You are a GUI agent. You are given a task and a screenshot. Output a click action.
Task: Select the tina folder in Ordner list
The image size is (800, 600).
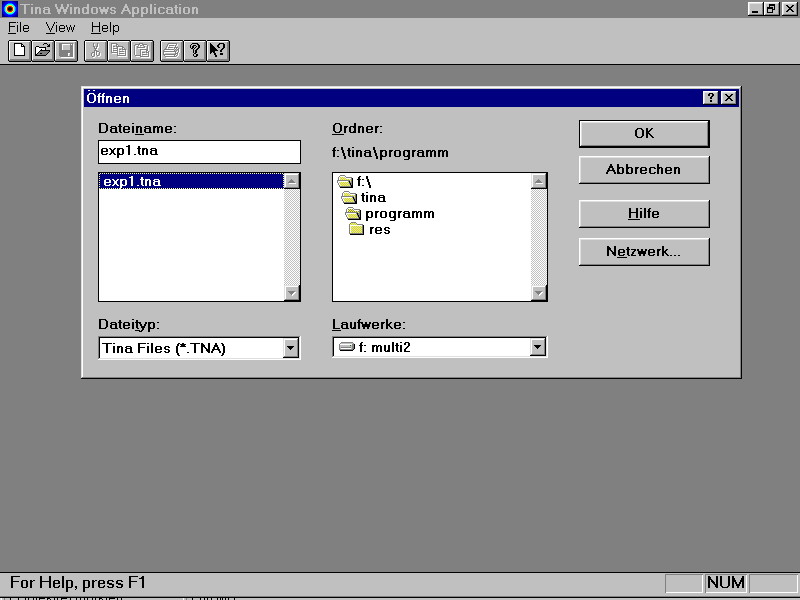click(x=372, y=198)
